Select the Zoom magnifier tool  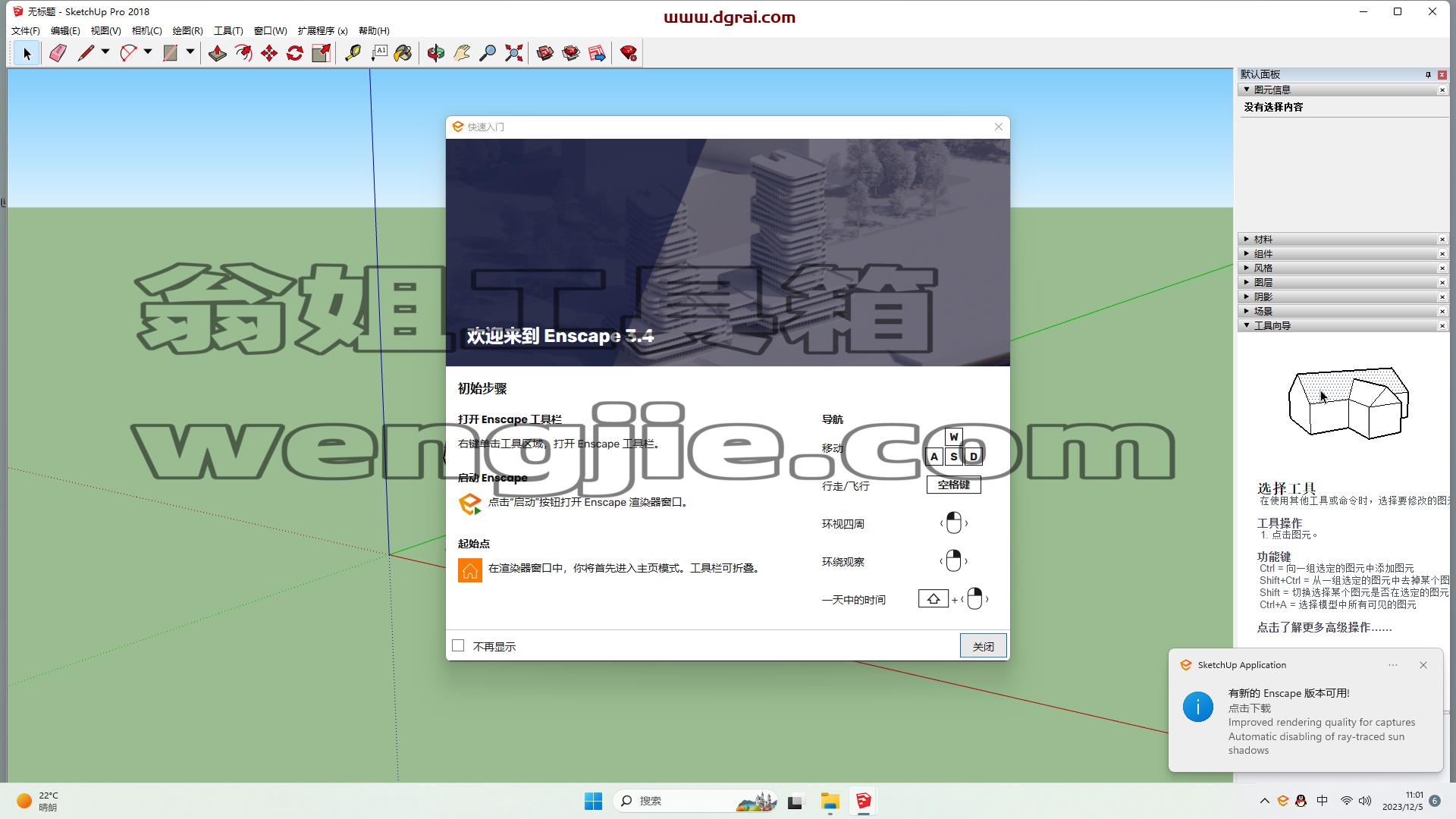coord(488,53)
